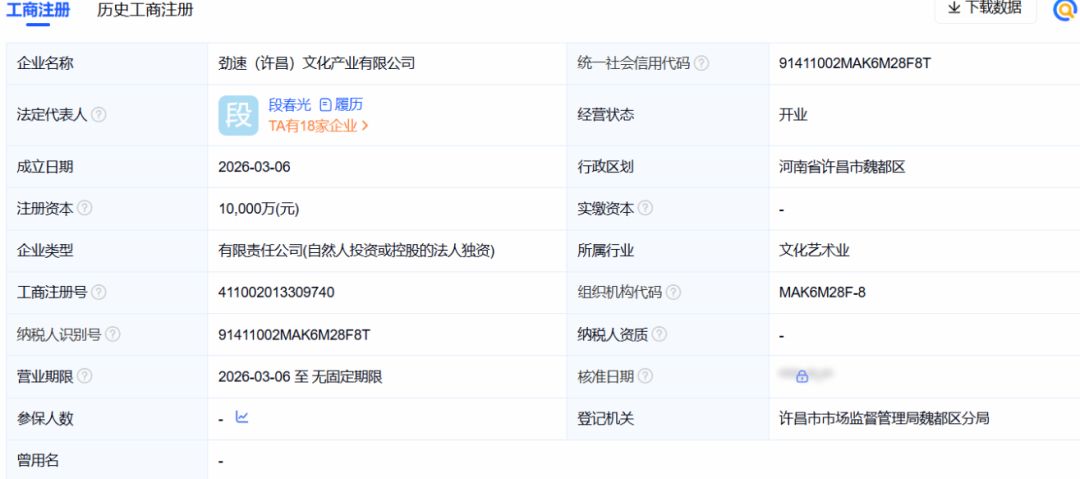
Task: Select credit code 91411002MAK6M28F8T beside 统一社会信用代码
Action: [855, 63]
